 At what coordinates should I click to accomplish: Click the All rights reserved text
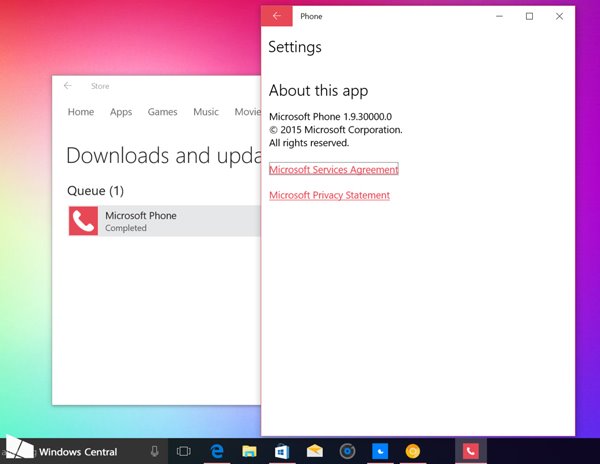[309, 143]
